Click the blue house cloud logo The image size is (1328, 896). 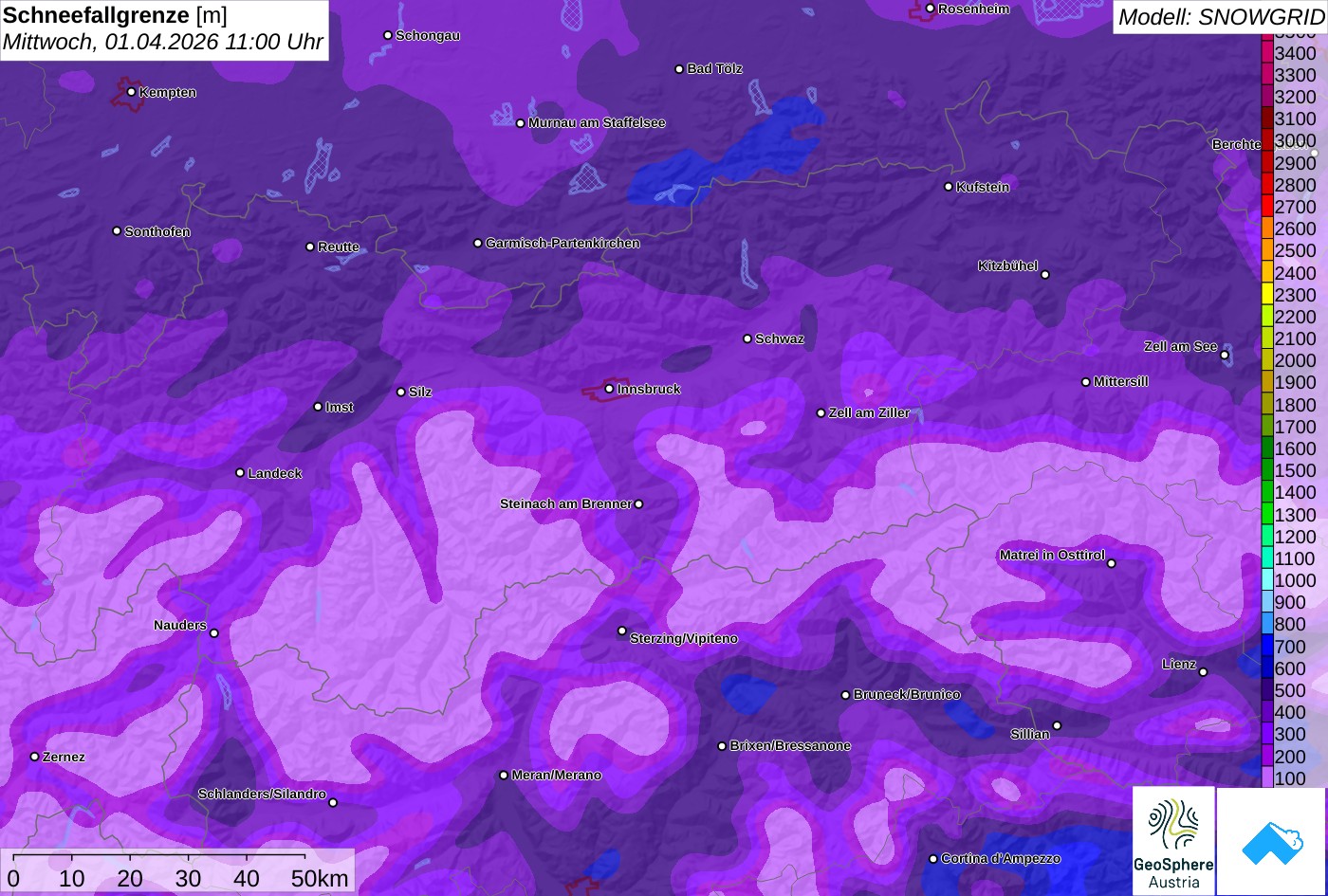click(1272, 841)
